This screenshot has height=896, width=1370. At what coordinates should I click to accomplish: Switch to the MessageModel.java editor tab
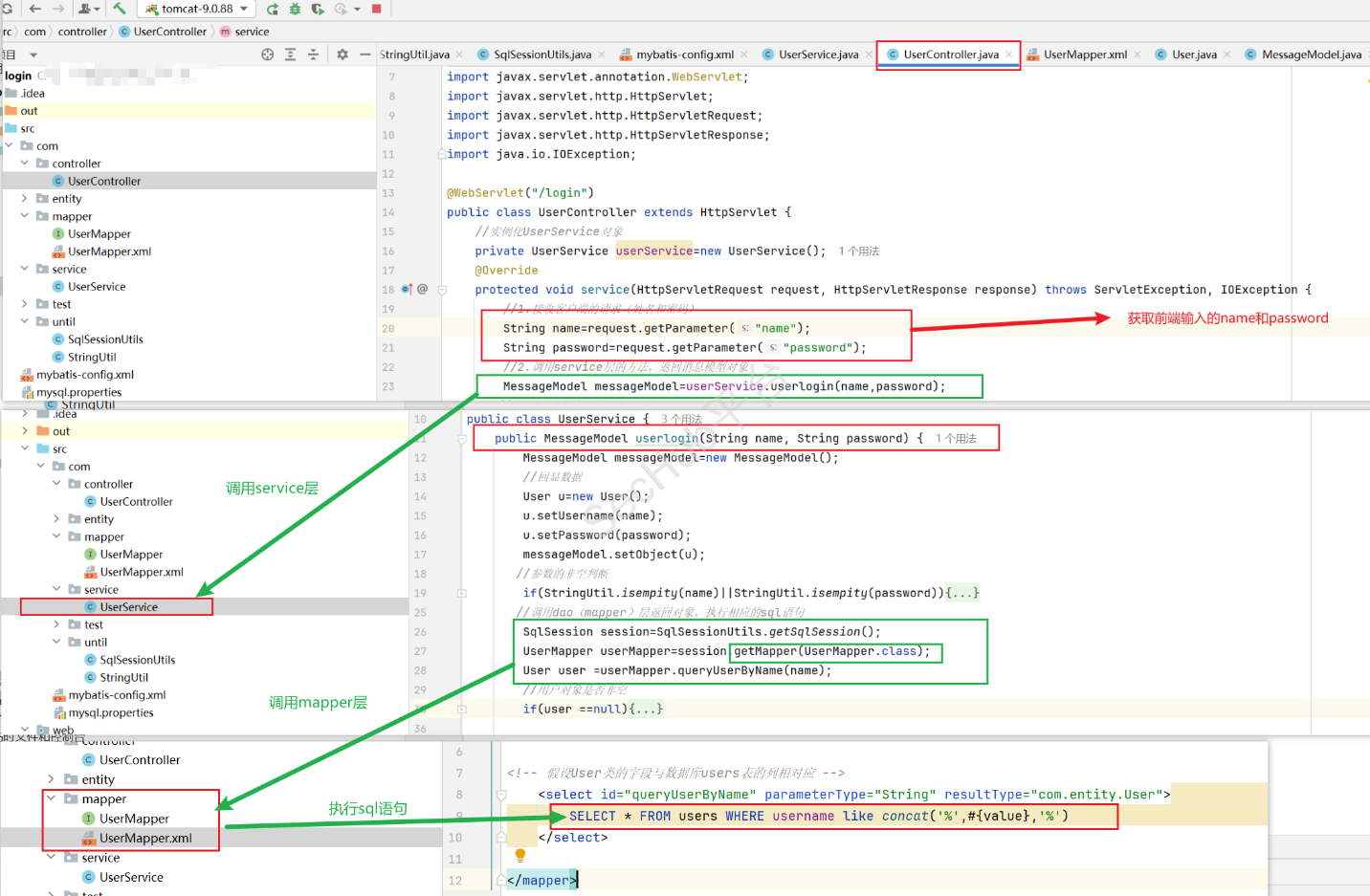tap(1310, 55)
